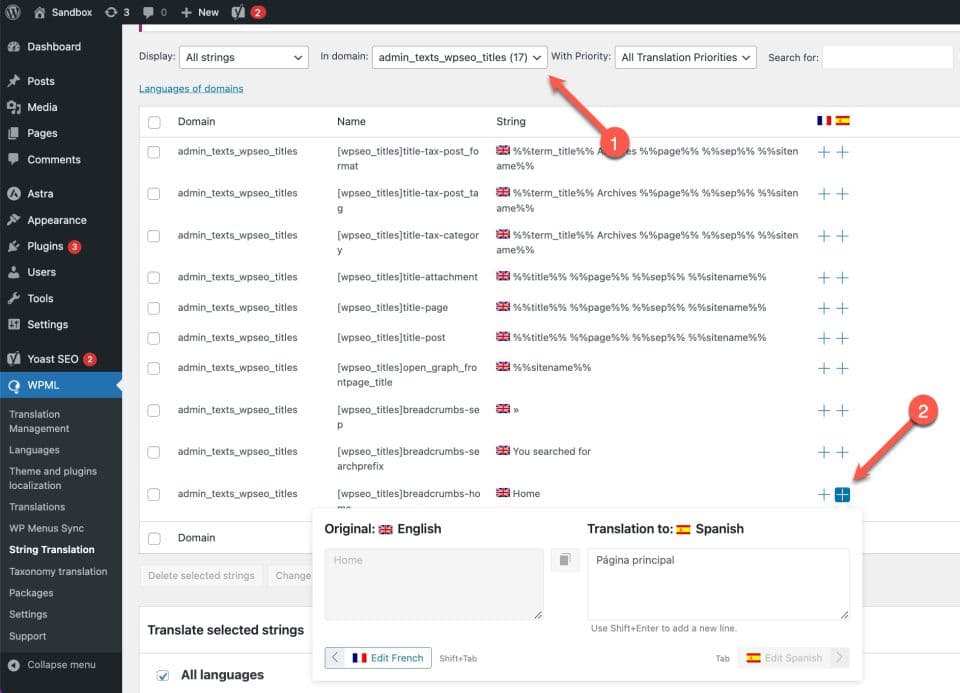The width and height of the screenshot is (960, 693).
Task: Add Spanish translation for title-page string
Action: pos(842,308)
